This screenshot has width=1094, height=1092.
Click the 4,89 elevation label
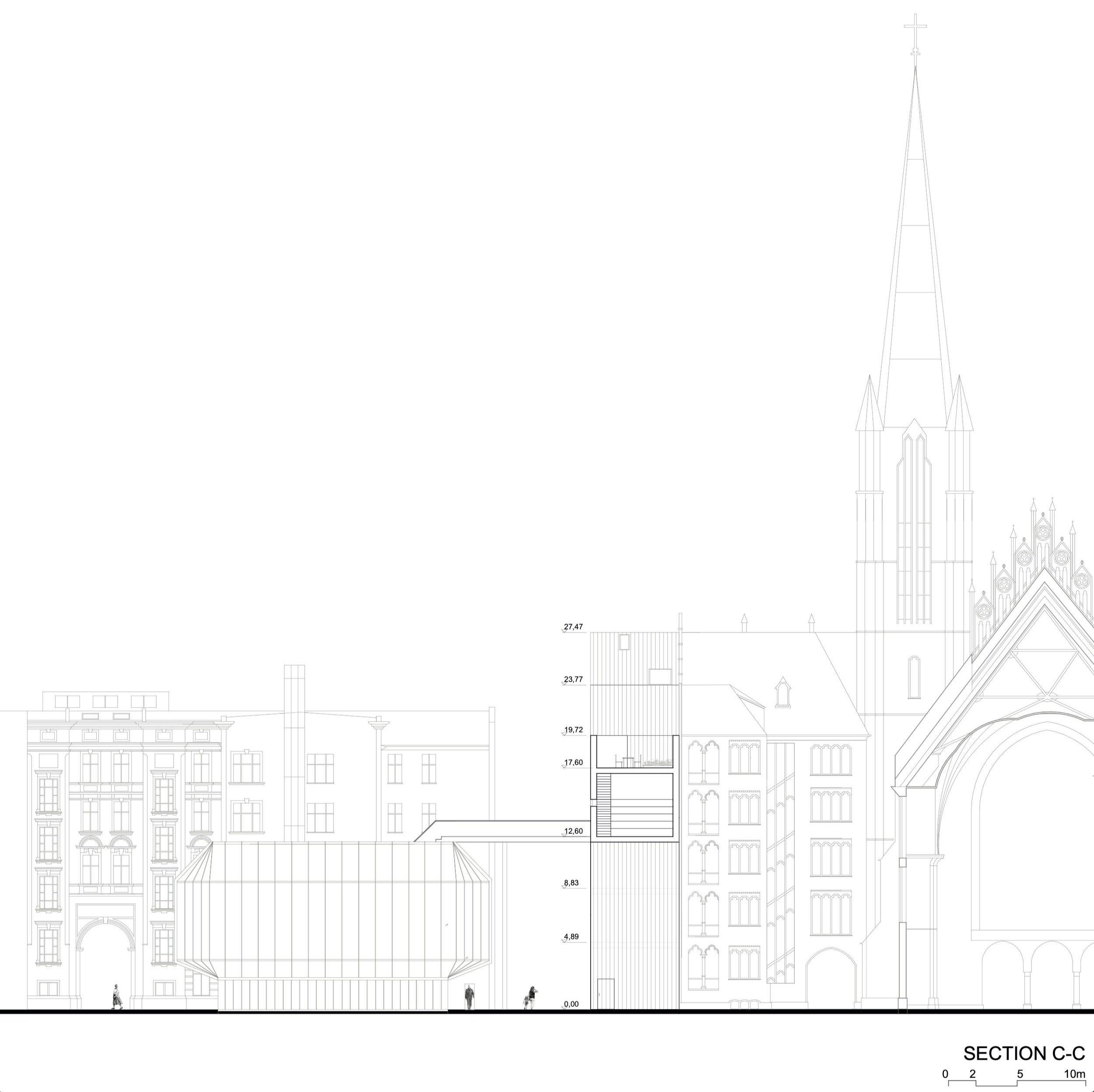click(x=572, y=936)
